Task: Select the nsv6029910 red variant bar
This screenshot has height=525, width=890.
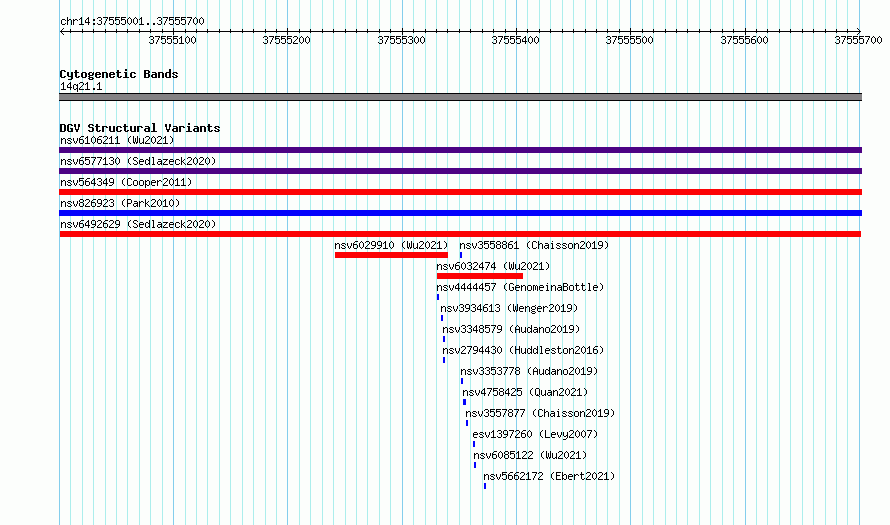Action: (x=391, y=255)
